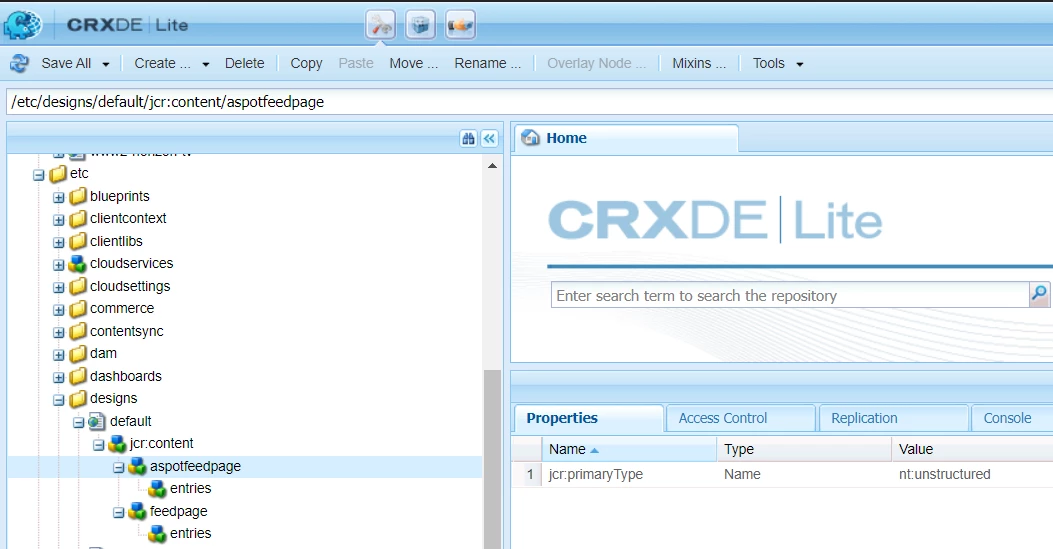This screenshot has height=549, width=1053.
Task: Select the aspotfeedpage node icon
Action: click(138, 466)
